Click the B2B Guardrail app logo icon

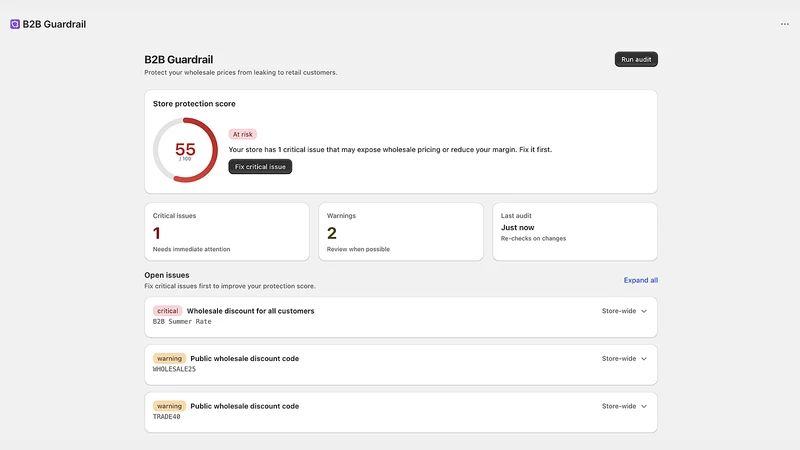(x=15, y=24)
